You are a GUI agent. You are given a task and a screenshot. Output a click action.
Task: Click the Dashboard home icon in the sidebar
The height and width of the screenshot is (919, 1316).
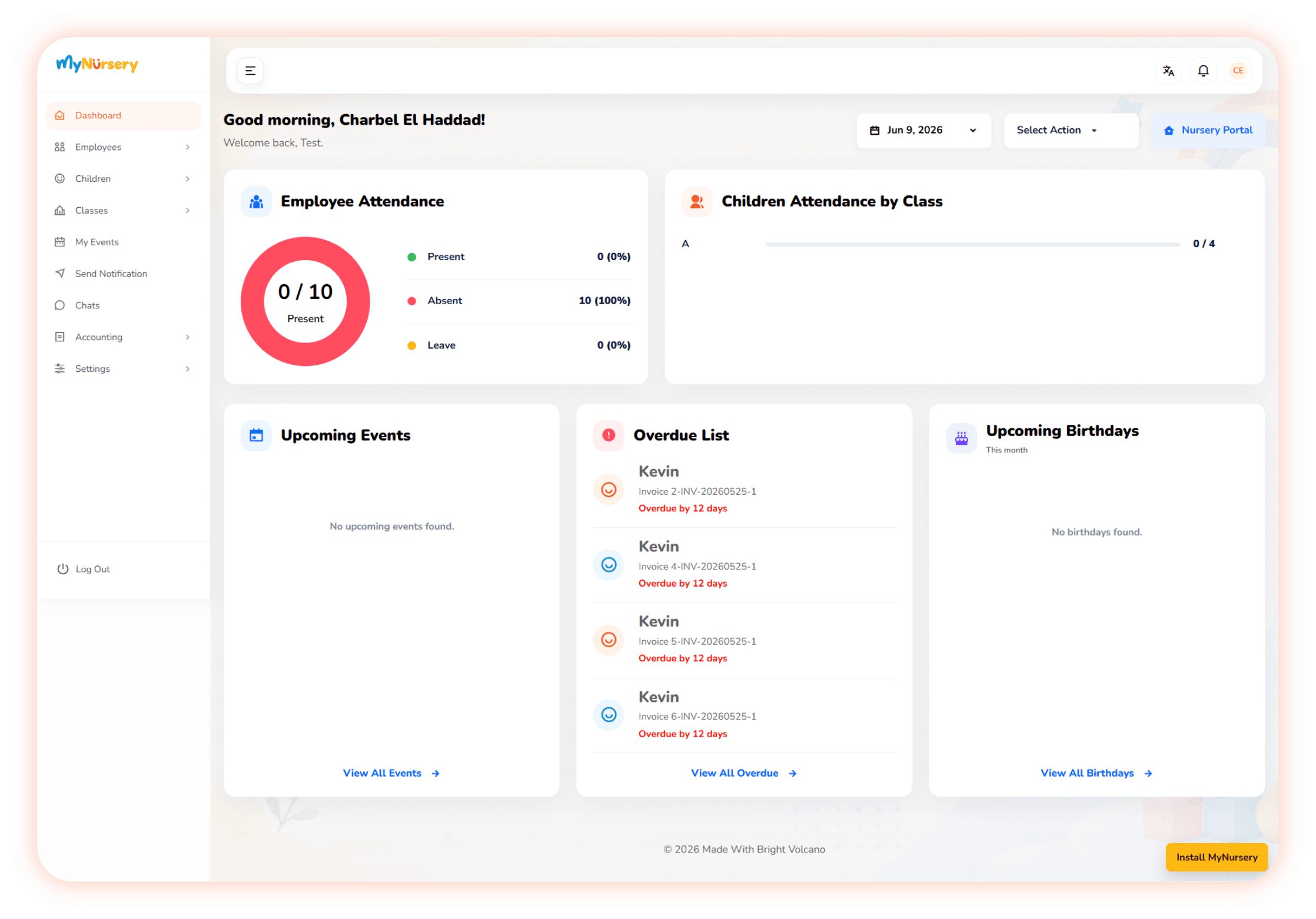(x=59, y=115)
